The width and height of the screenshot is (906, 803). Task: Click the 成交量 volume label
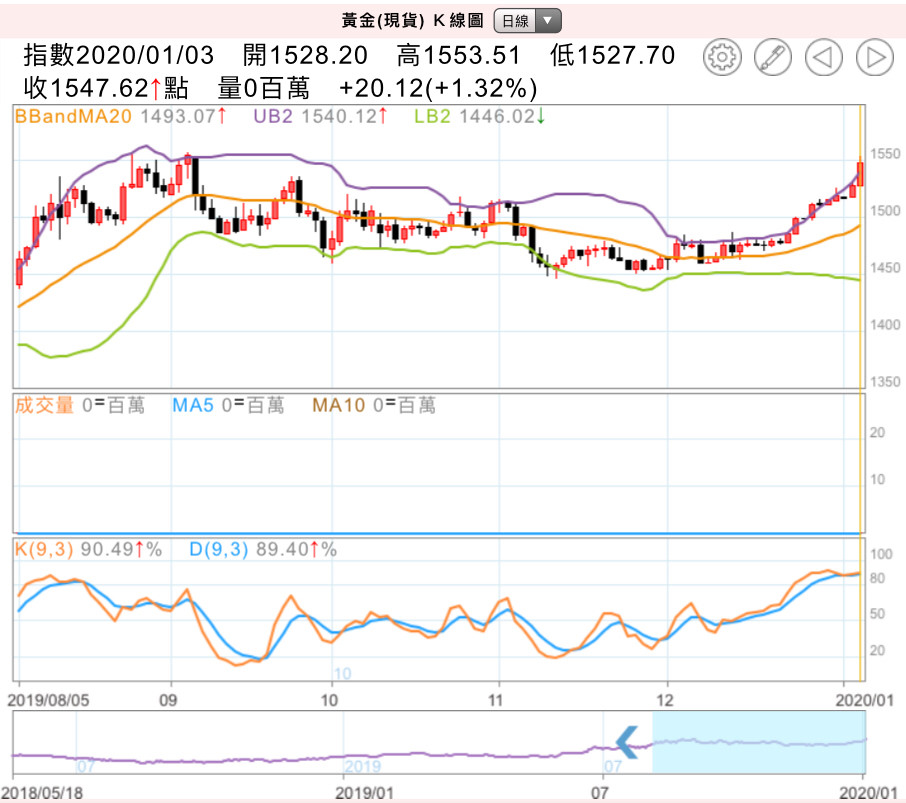point(43,405)
